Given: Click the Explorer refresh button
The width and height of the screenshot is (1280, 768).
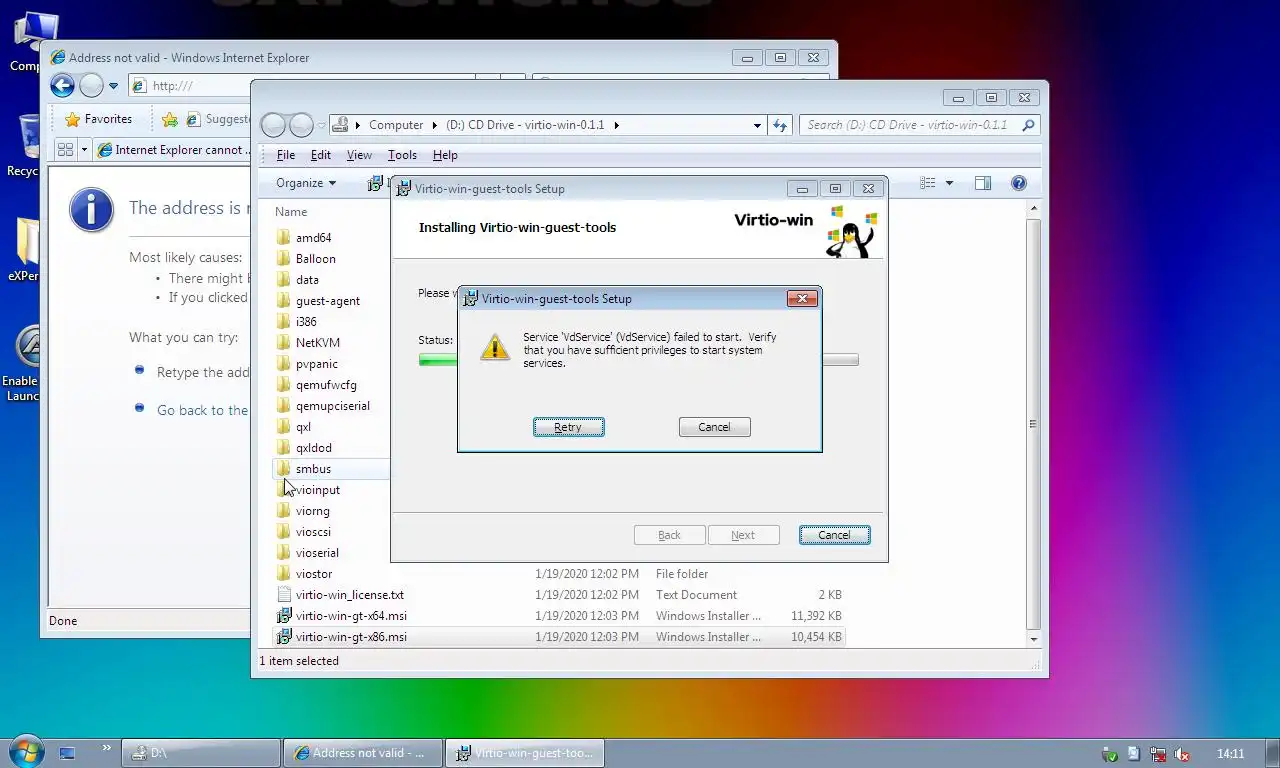Looking at the screenshot, I should (x=781, y=125).
